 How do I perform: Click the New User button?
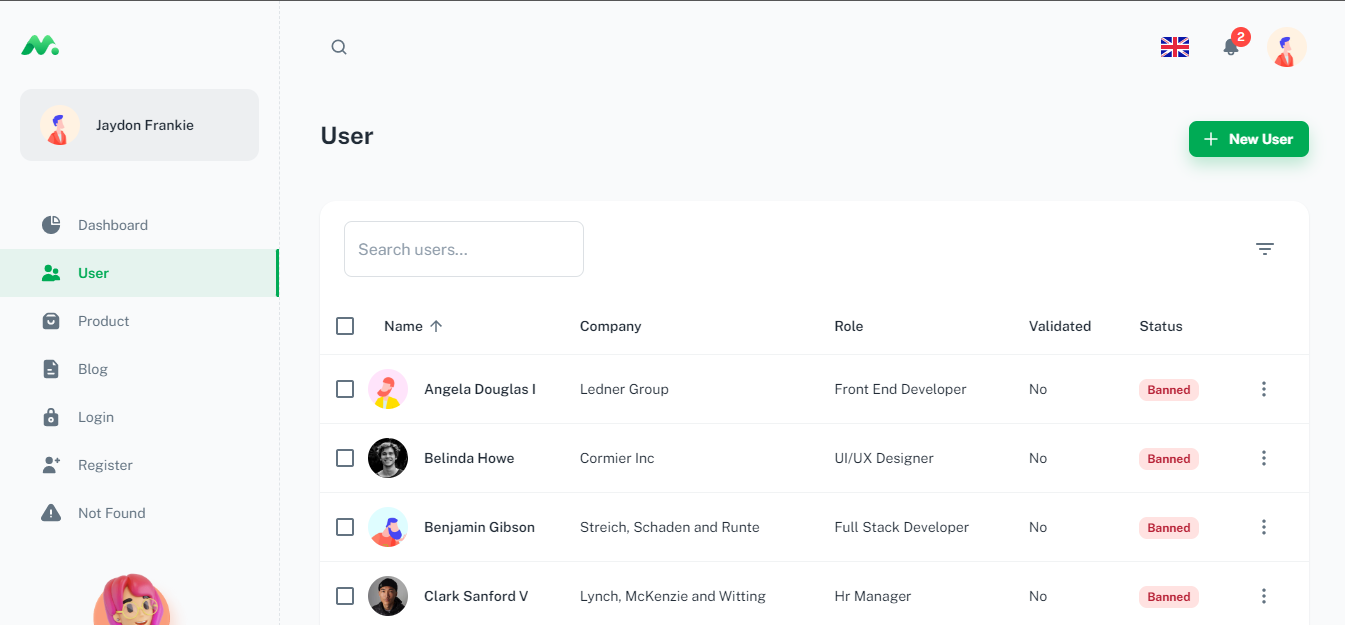(1249, 139)
